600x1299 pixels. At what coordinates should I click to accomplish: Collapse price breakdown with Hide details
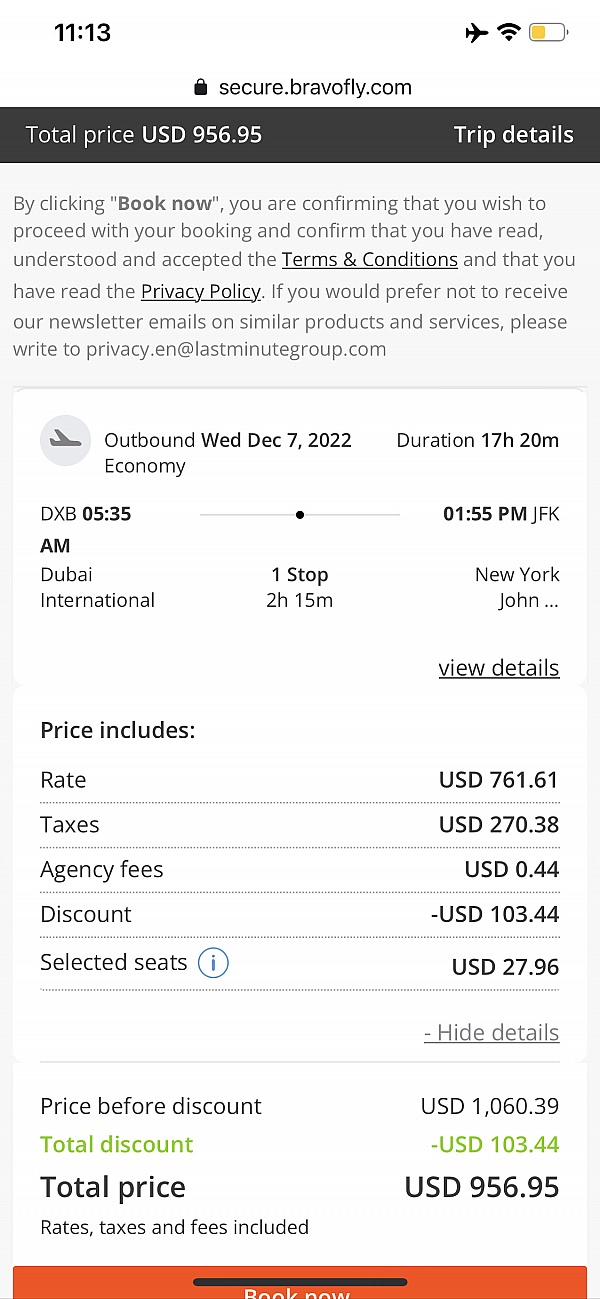[491, 1032]
